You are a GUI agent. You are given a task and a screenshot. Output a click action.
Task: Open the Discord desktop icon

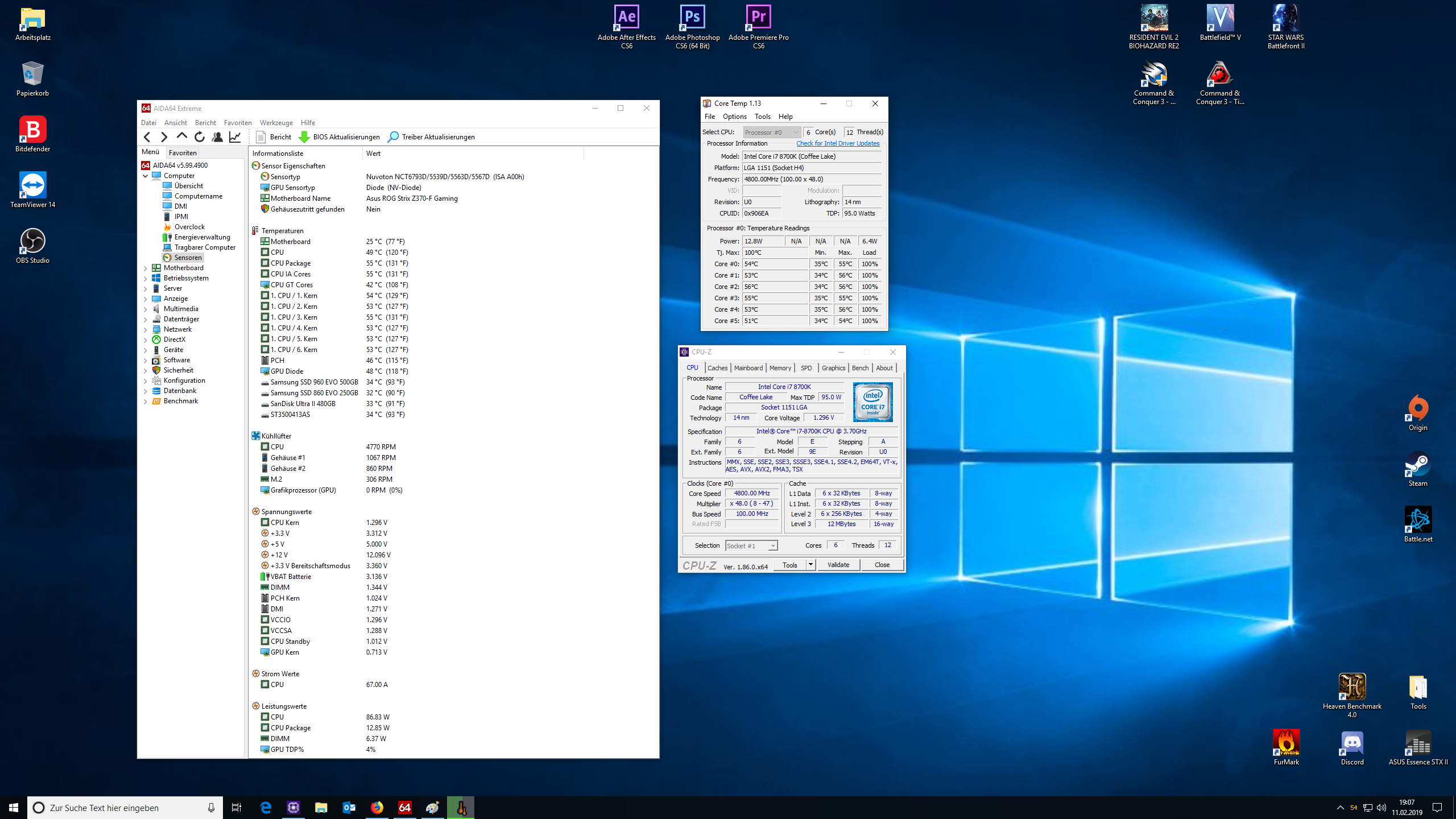click(x=1352, y=747)
